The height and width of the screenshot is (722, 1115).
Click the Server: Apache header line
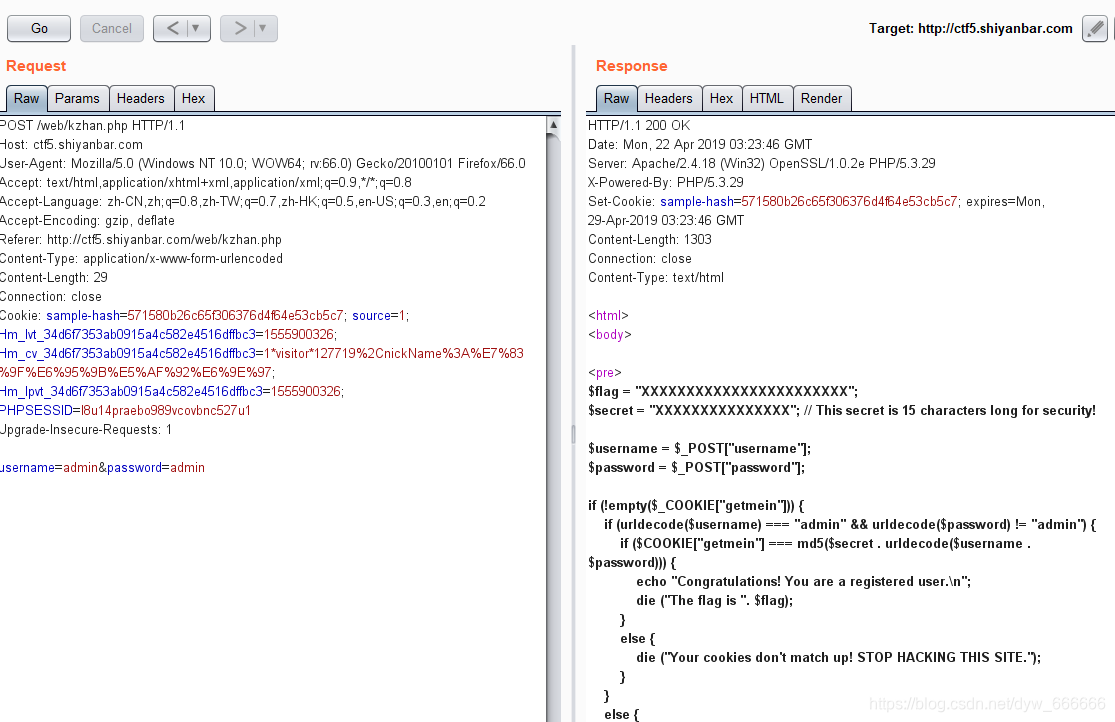pos(762,164)
